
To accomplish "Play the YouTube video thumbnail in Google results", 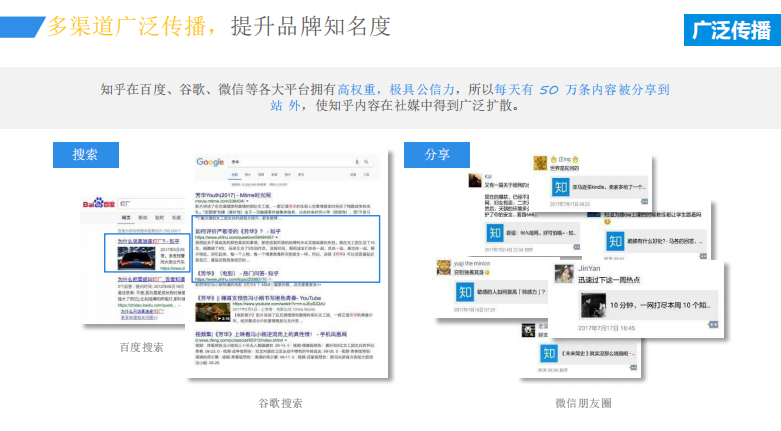I will [213, 312].
